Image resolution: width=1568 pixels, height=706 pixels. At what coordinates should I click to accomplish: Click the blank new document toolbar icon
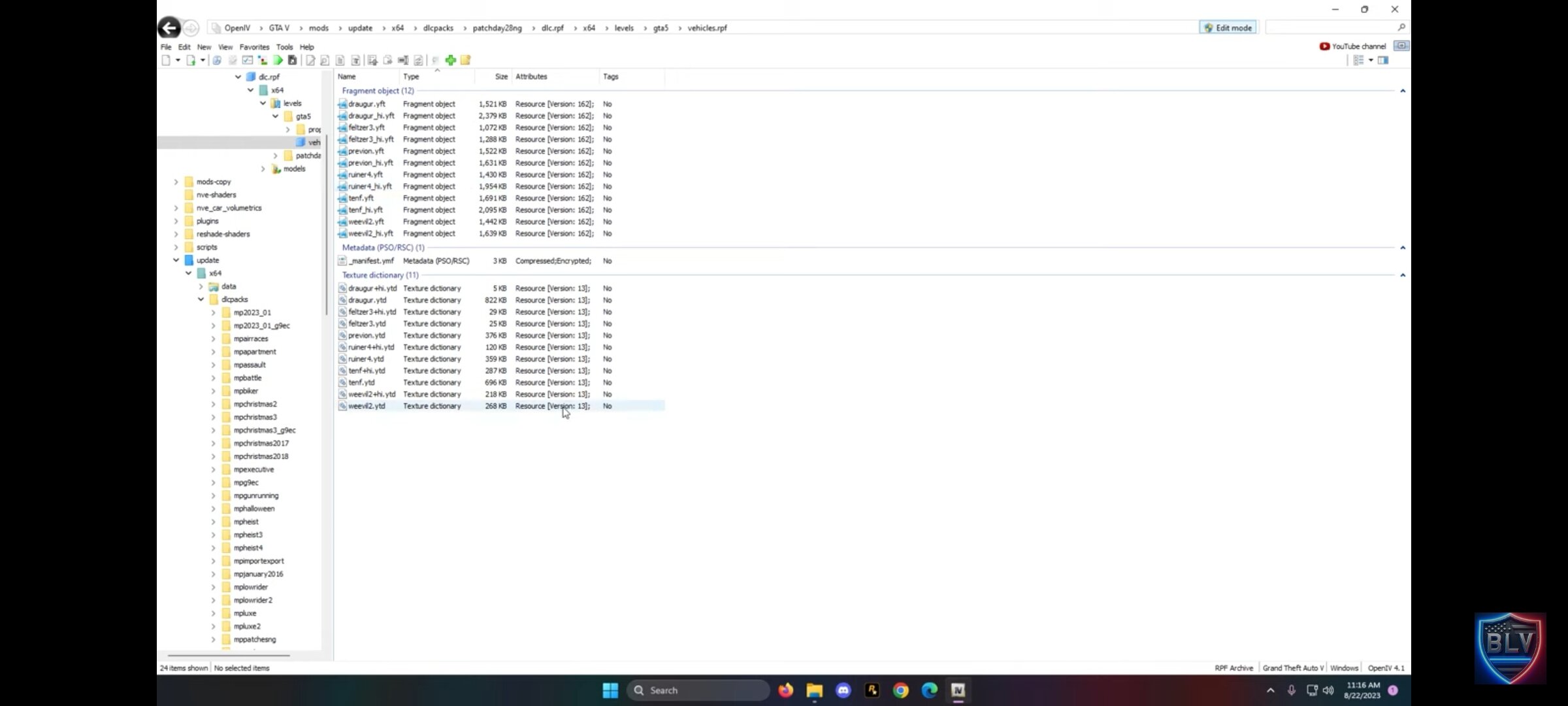[166, 60]
